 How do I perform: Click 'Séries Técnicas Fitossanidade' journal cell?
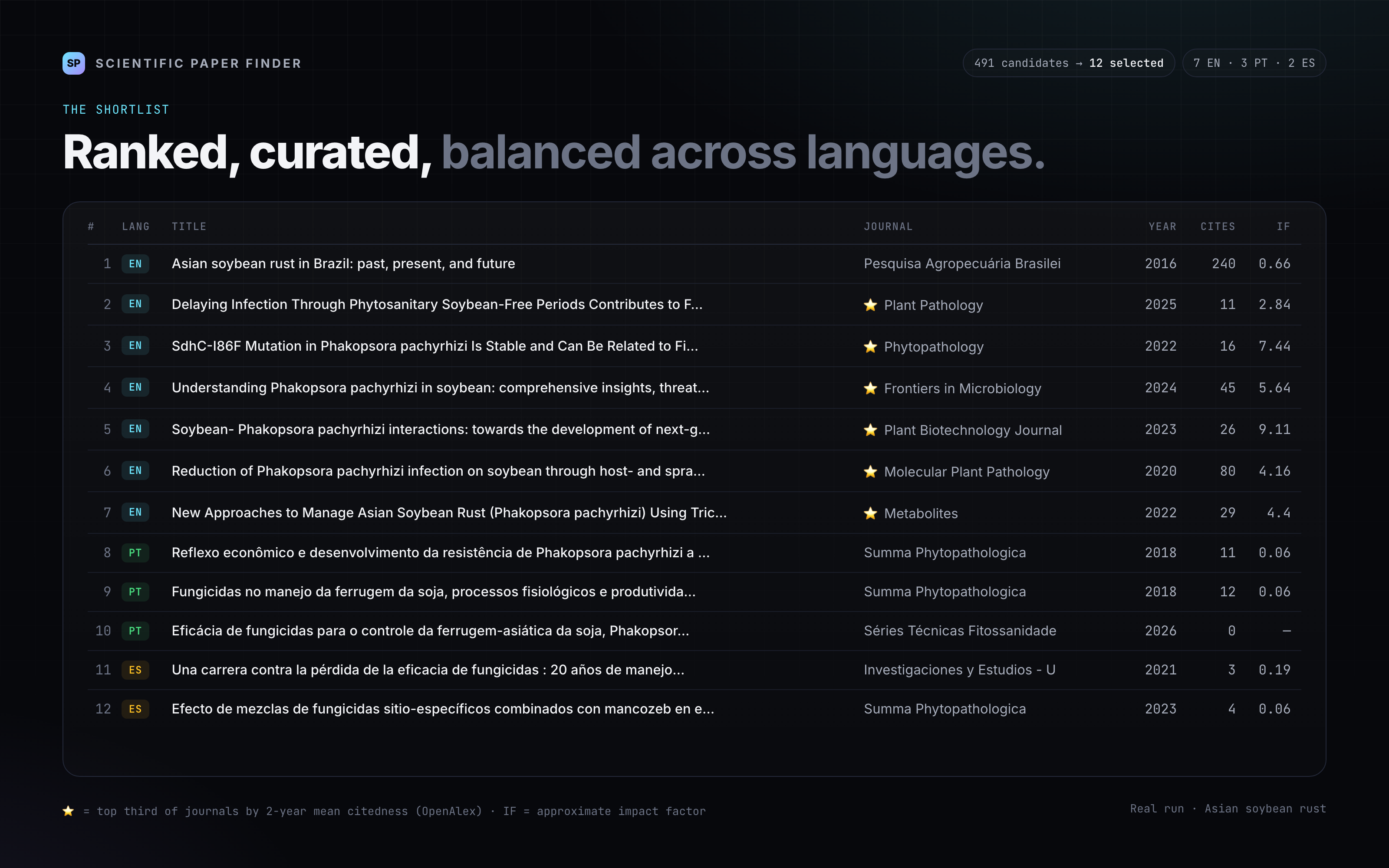tap(960, 631)
